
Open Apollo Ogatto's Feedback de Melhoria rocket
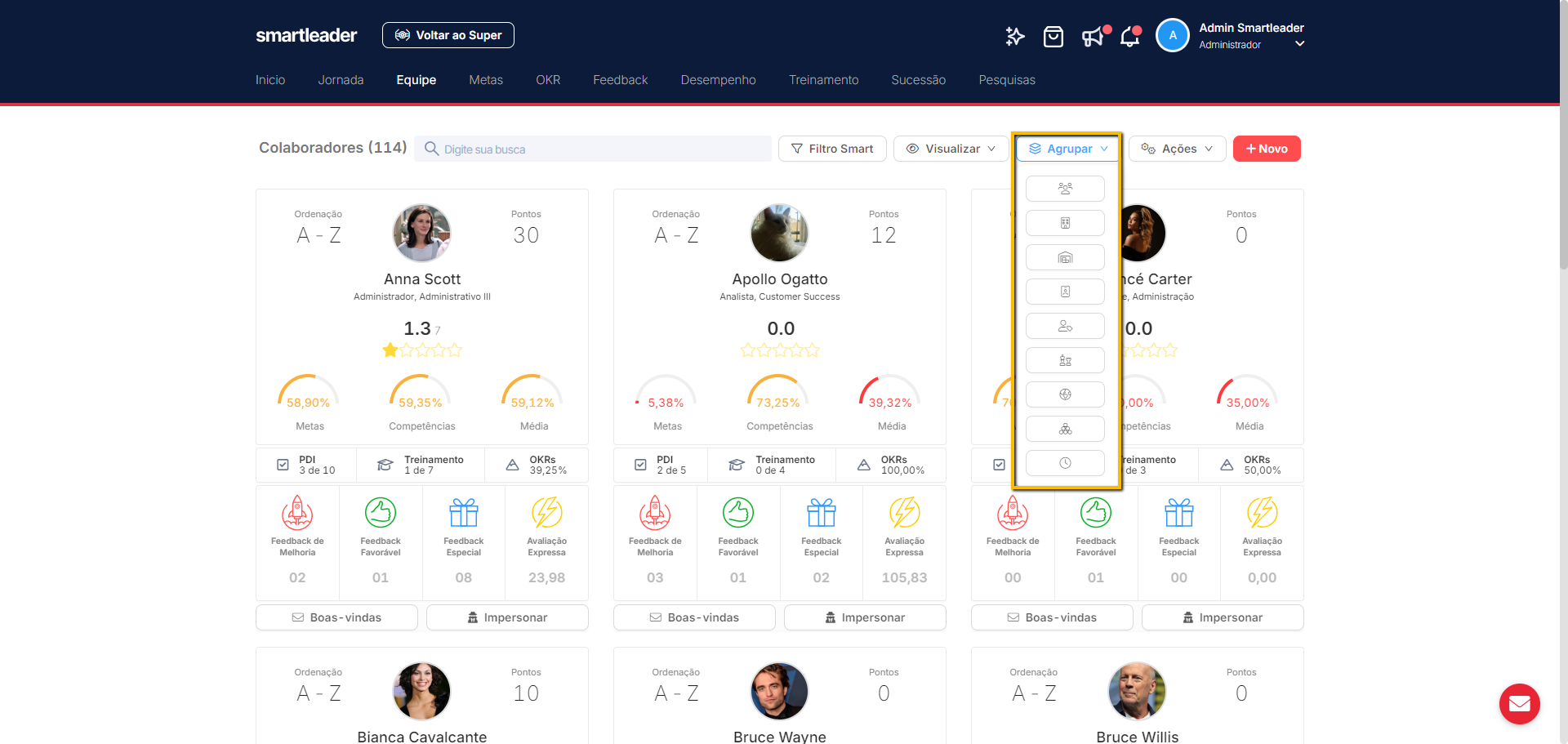coord(655,513)
